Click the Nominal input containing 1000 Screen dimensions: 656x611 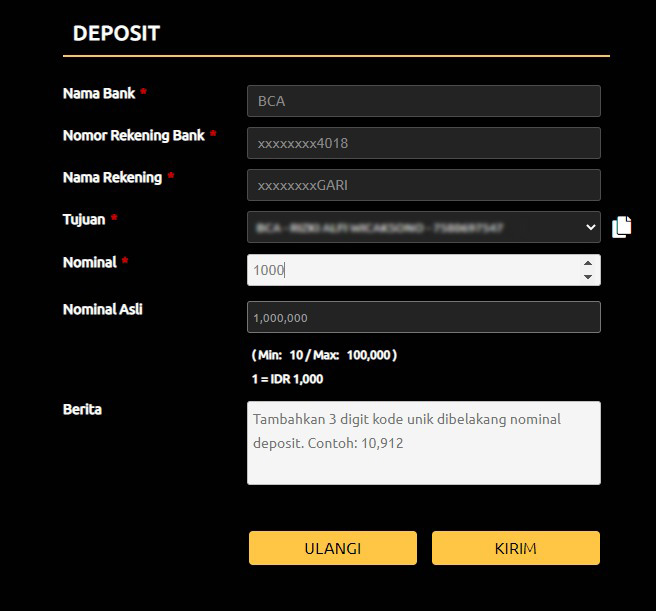pyautogui.click(x=410, y=270)
